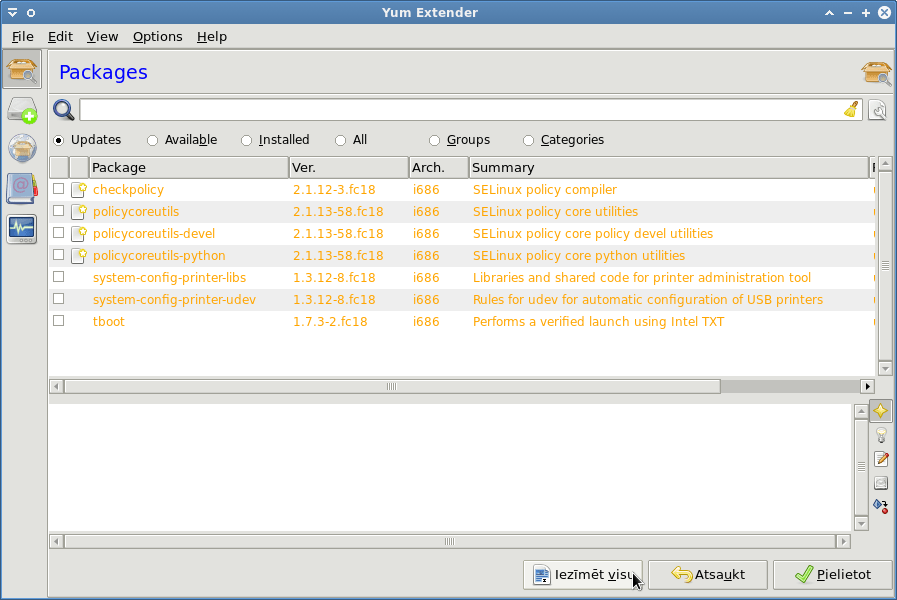The width and height of the screenshot is (897, 600).
Task: Select system-config-printer-libs package name
Action: [x=169, y=277]
